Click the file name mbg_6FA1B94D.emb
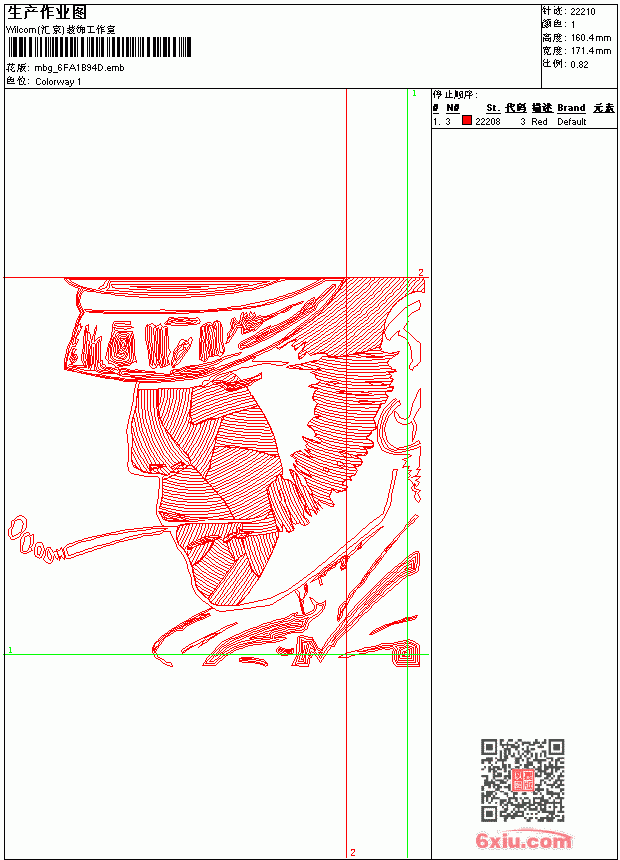The width and height of the screenshot is (620, 860). [x=80, y=68]
